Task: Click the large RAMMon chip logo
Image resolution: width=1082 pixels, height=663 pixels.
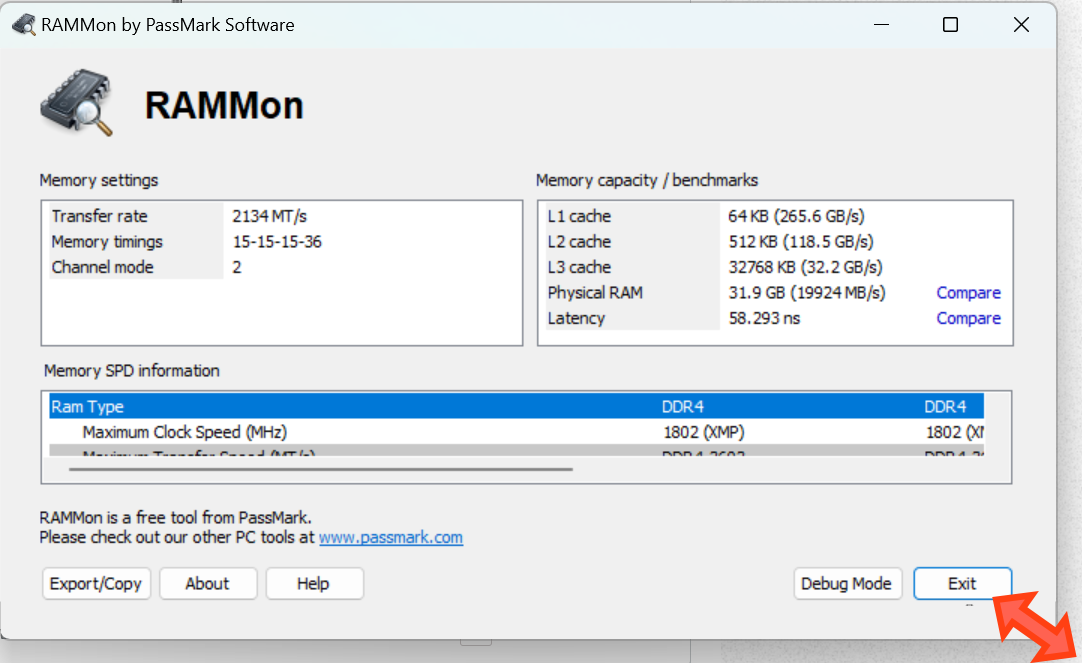Action: click(77, 103)
